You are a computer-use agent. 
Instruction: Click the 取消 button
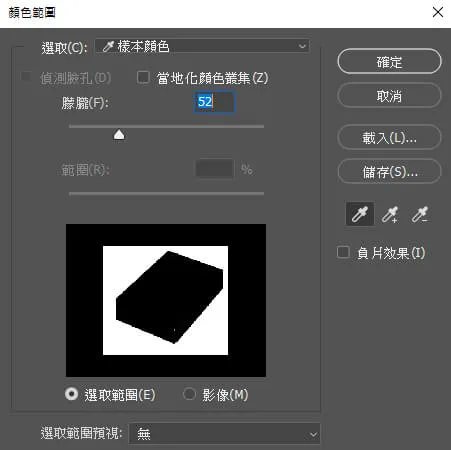click(389, 96)
